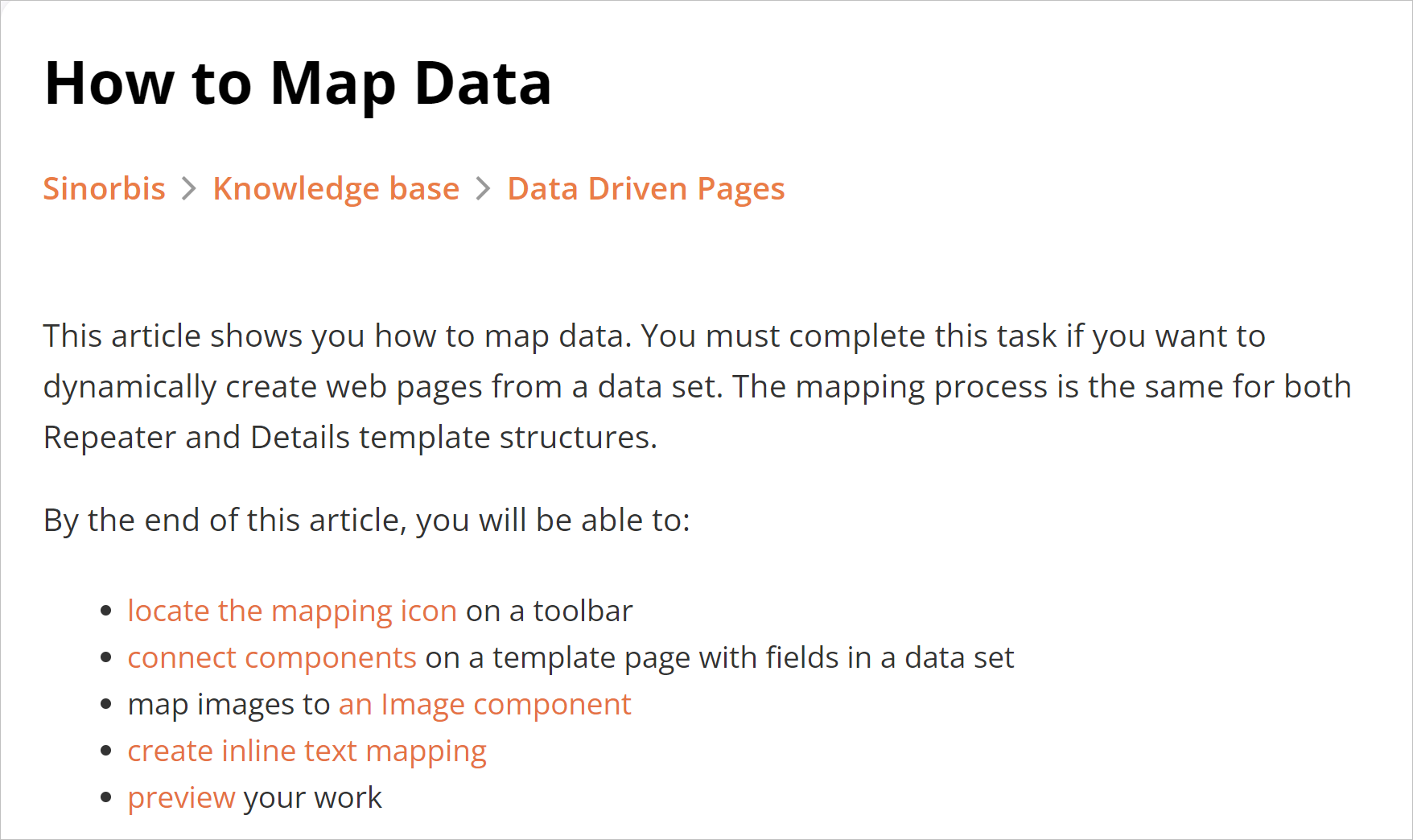
Task: Click the bullet before 'preview your work'
Action: coord(105,798)
